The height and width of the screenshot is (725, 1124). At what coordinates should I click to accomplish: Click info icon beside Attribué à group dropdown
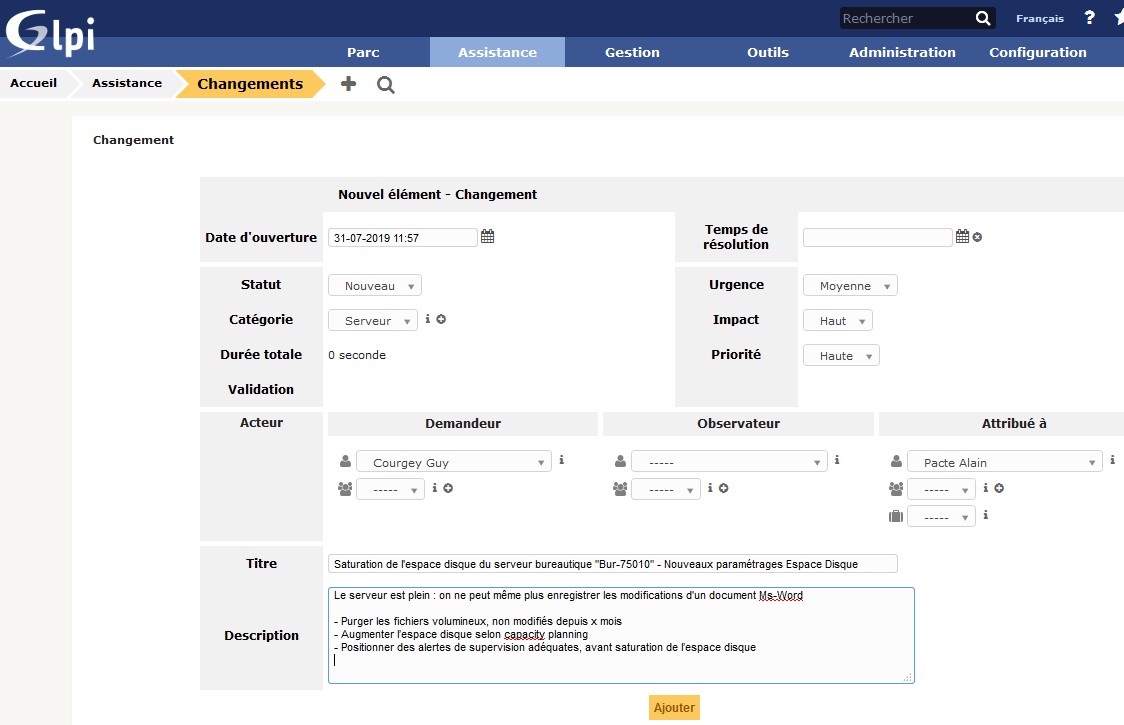[986, 488]
